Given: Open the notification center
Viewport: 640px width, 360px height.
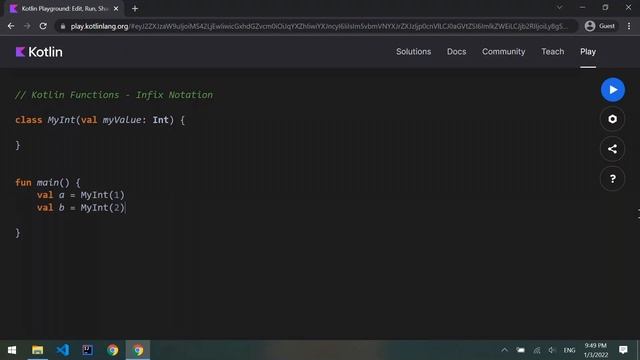Looking at the screenshot, I should (623, 350).
